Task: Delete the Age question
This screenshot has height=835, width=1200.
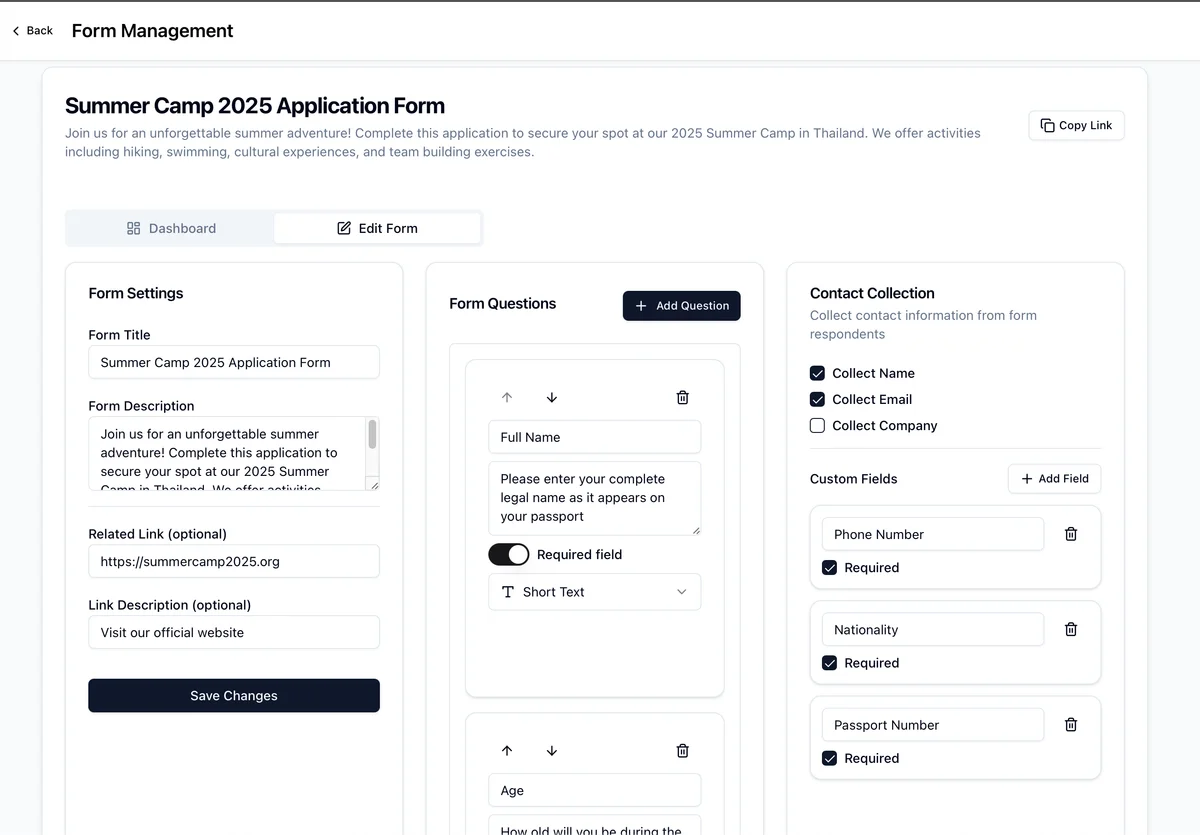Action: pyautogui.click(x=683, y=751)
